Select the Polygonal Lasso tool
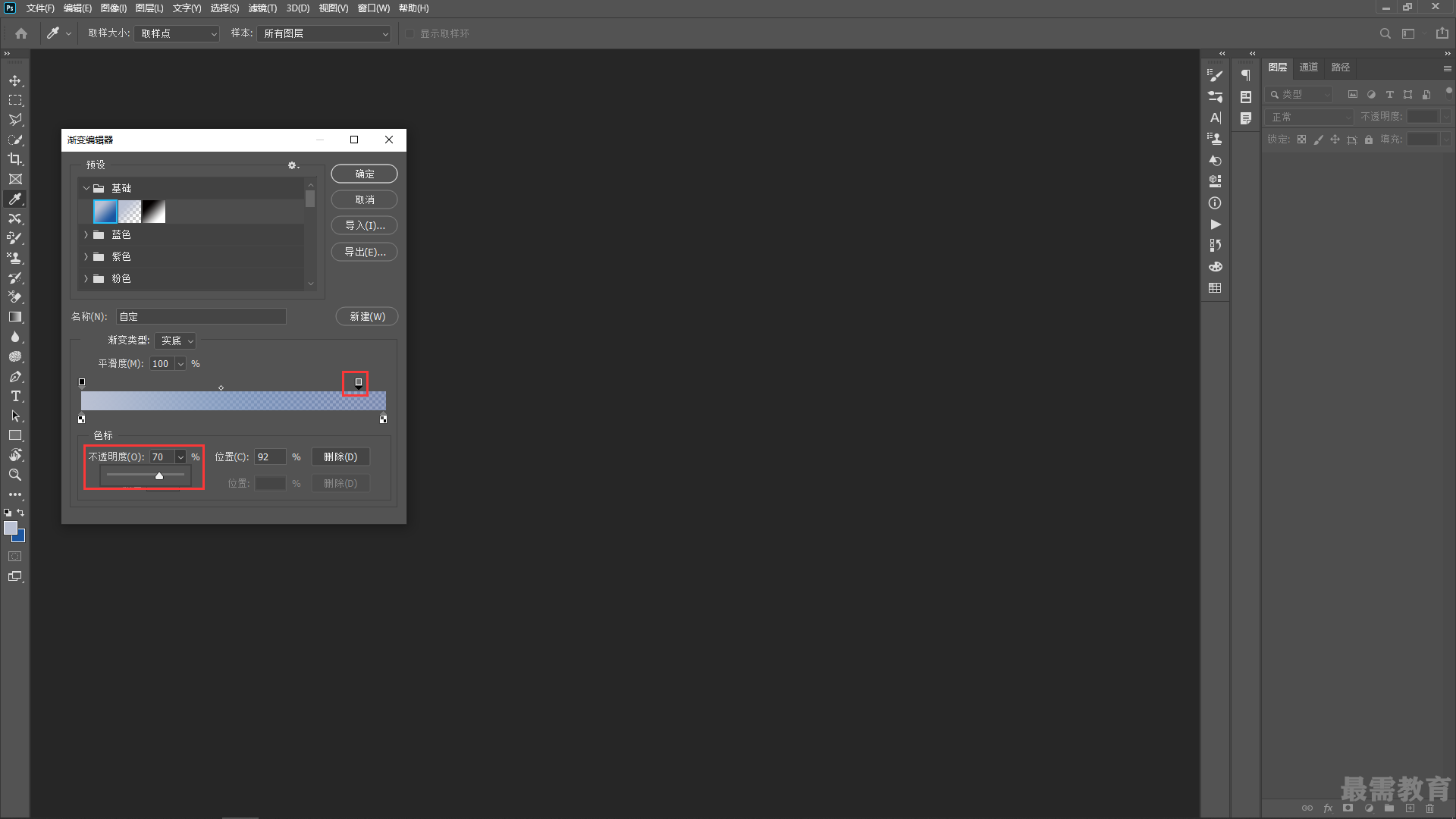1456x819 pixels. pos(15,120)
